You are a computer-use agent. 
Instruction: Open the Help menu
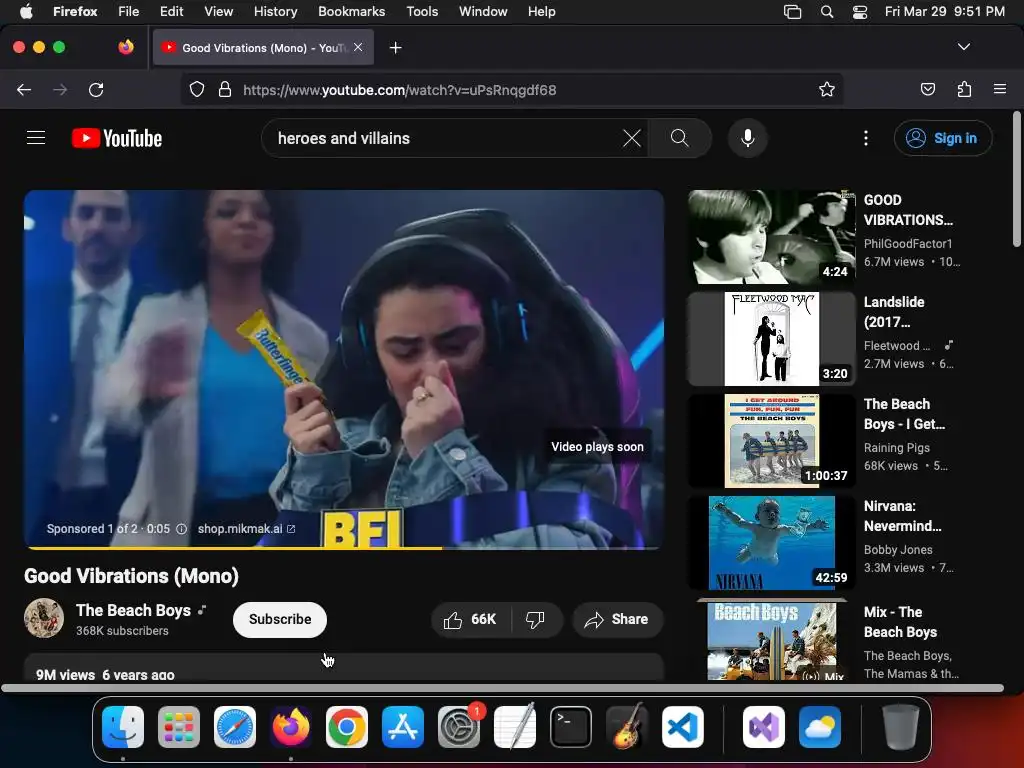[541, 11]
